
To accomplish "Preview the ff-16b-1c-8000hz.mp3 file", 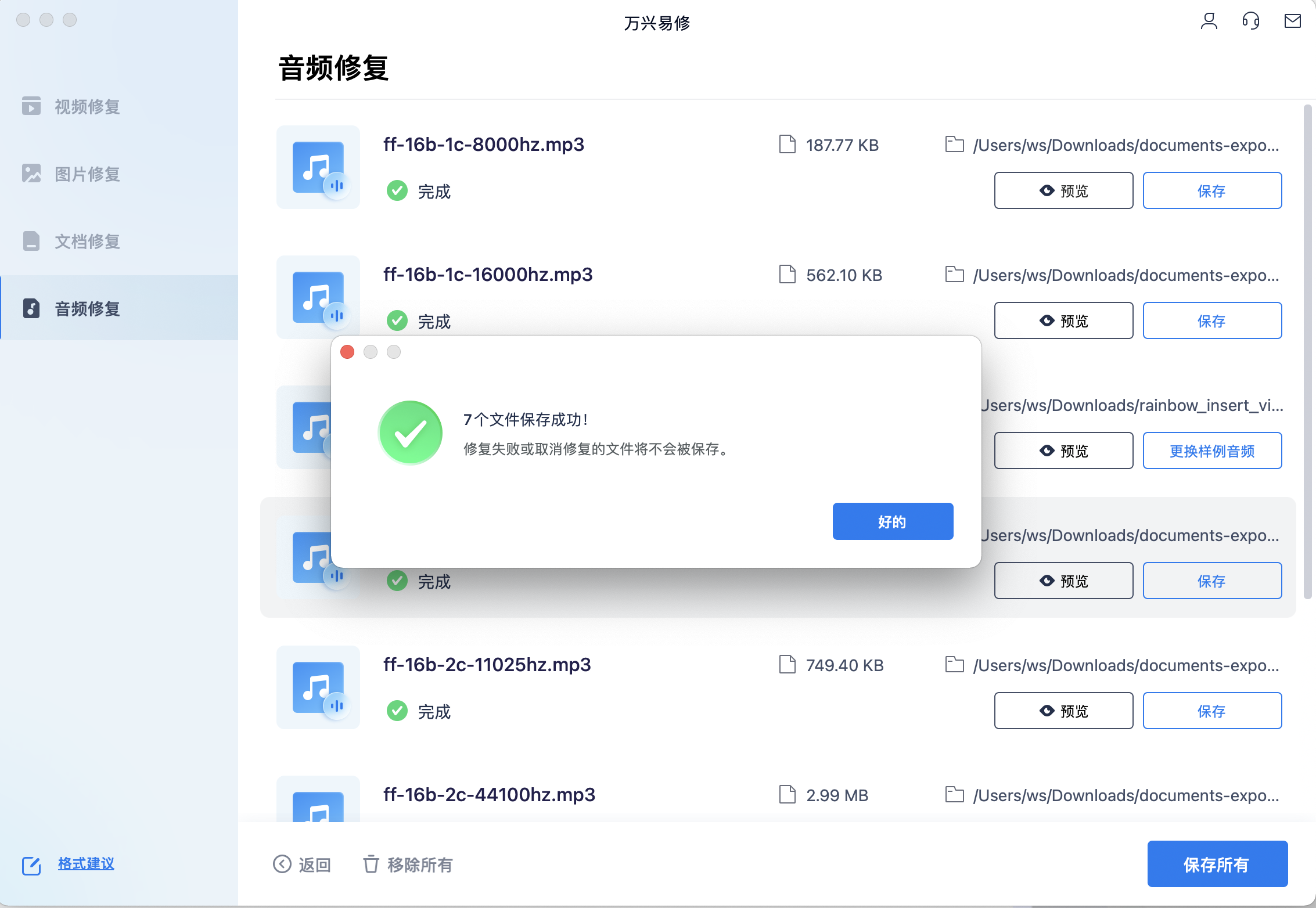I will click(1063, 190).
